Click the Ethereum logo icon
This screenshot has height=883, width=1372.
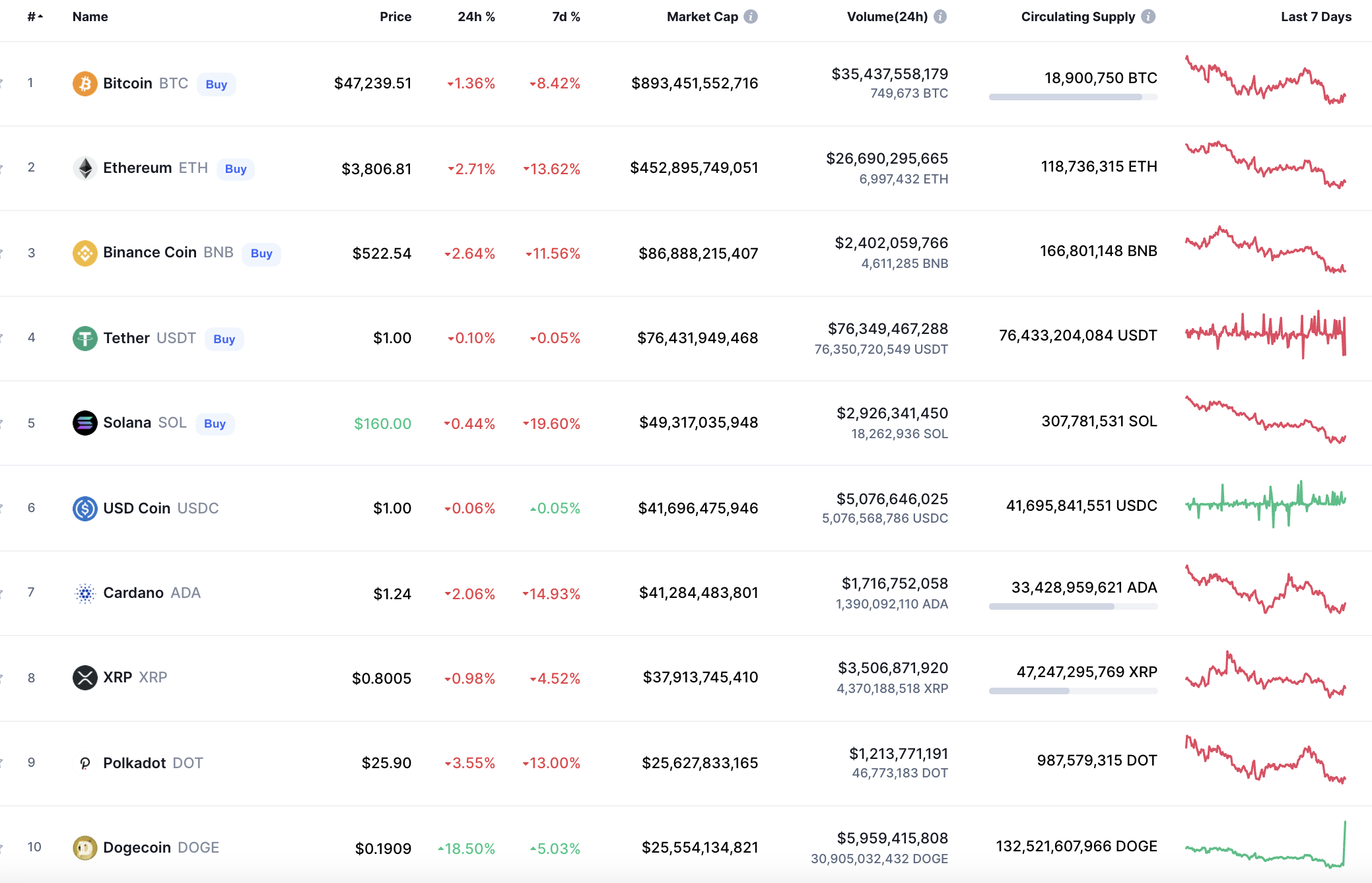point(85,168)
